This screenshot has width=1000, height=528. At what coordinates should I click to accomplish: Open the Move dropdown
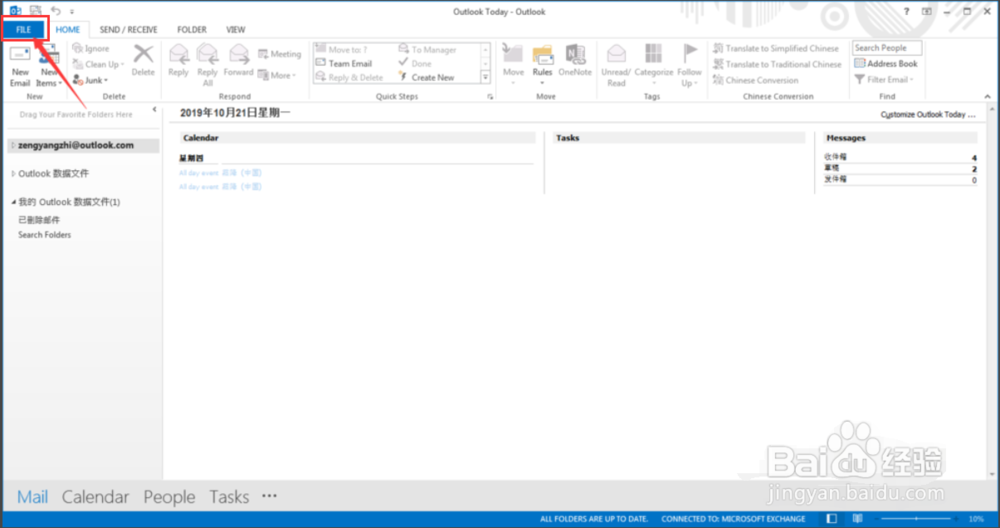[x=513, y=66]
